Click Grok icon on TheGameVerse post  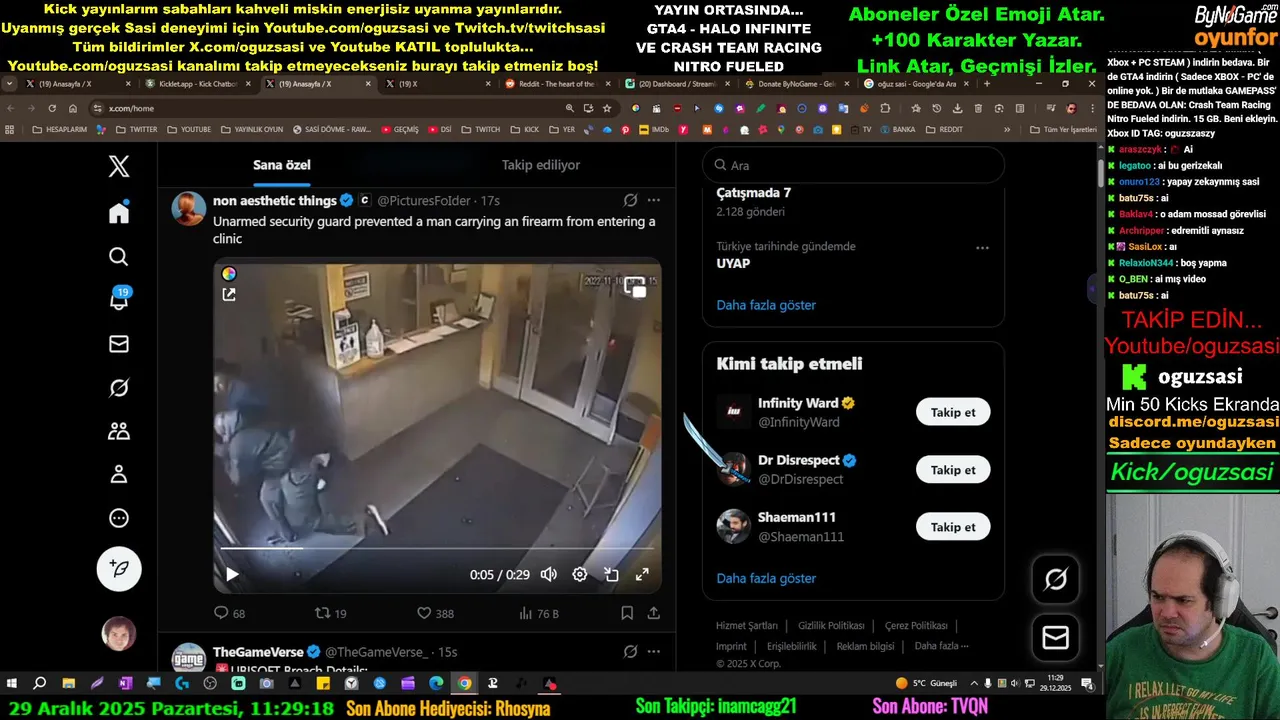click(x=630, y=652)
